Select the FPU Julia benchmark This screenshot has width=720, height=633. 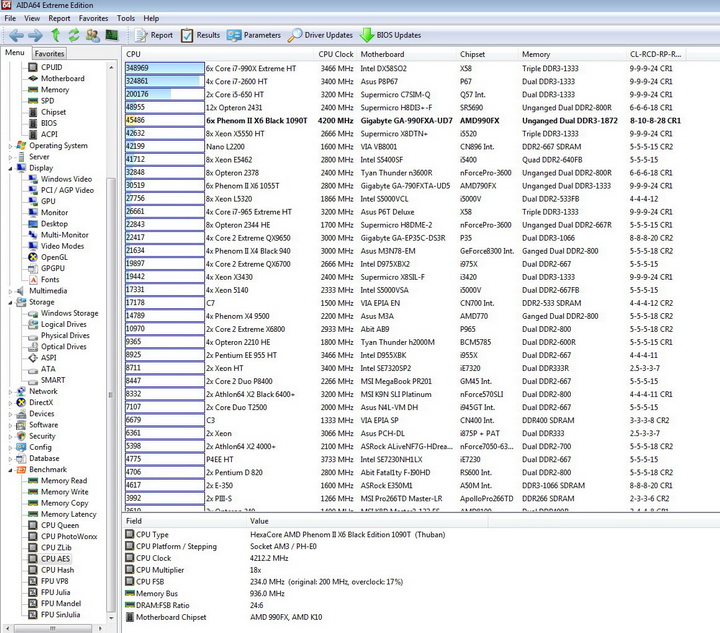pyautogui.click(x=56, y=592)
